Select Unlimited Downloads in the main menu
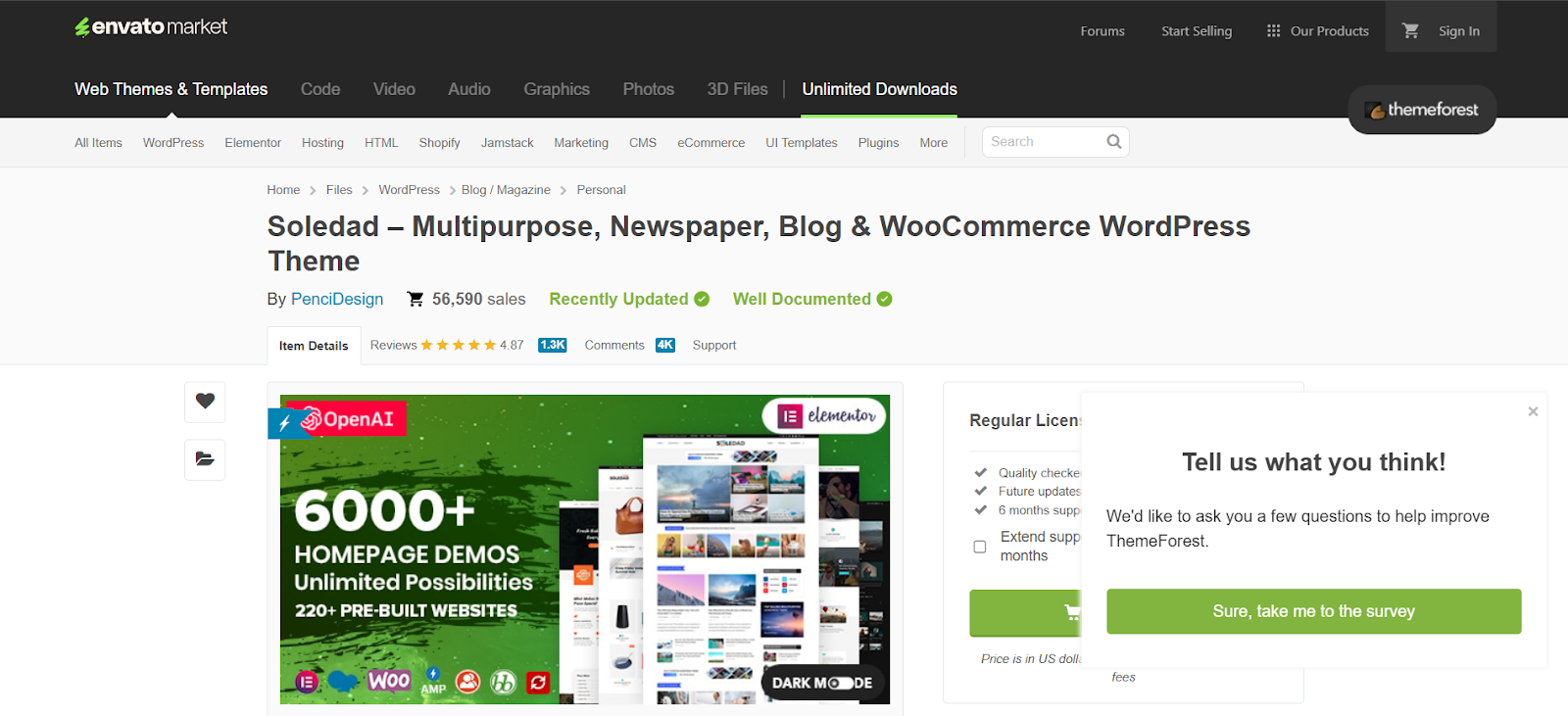The width and height of the screenshot is (1568, 716). (879, 89)
